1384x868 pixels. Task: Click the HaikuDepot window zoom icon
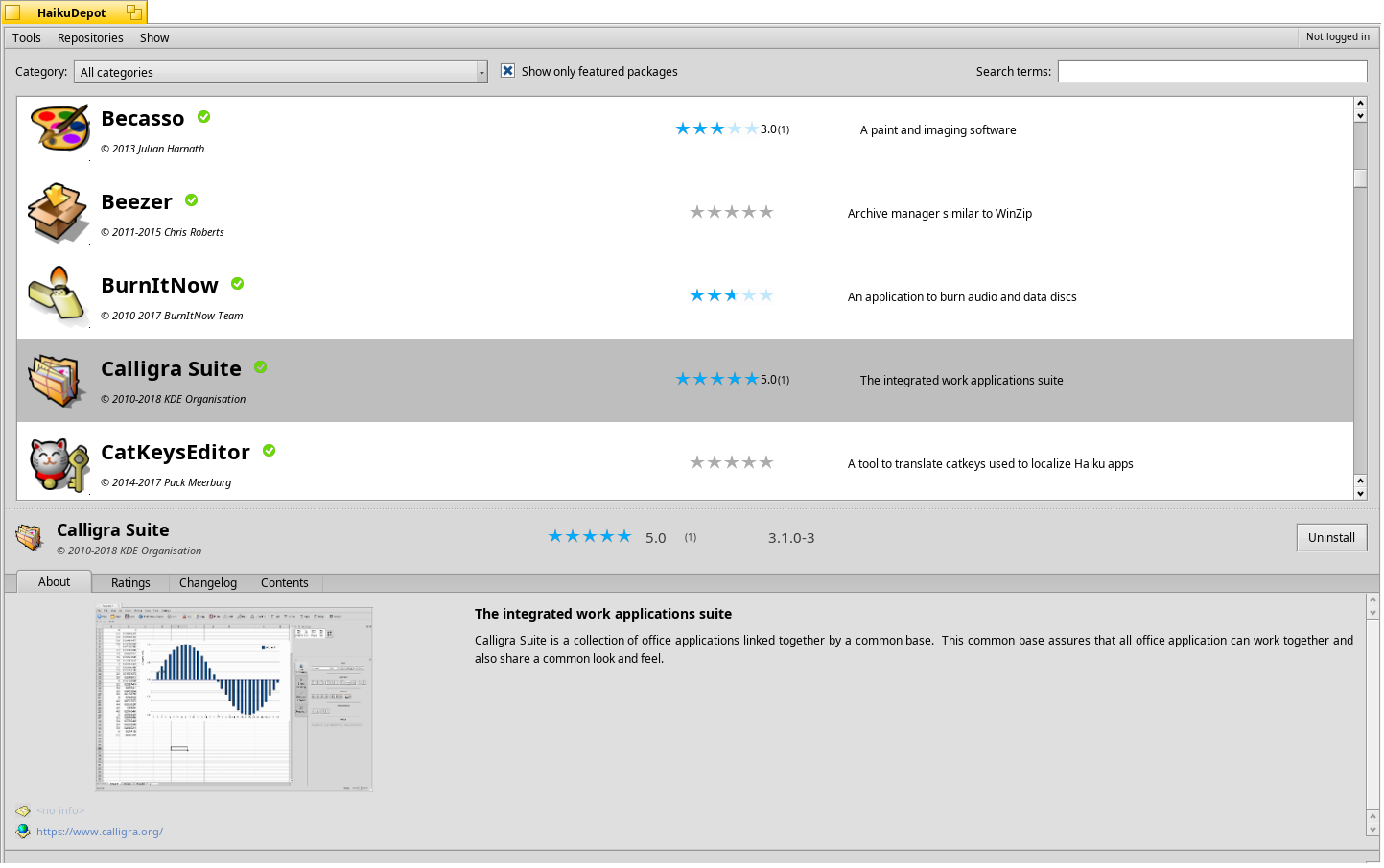(134, 12)
